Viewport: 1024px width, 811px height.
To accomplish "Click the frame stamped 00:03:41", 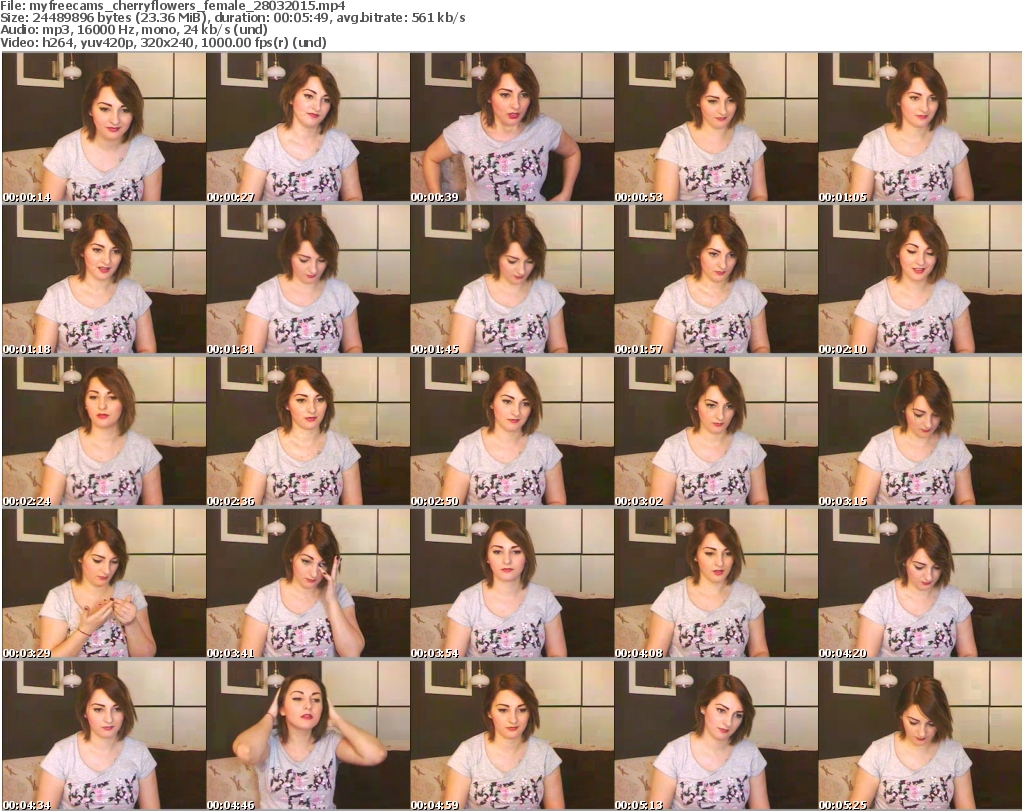I will pyautogui.click(x=308, y=584).
